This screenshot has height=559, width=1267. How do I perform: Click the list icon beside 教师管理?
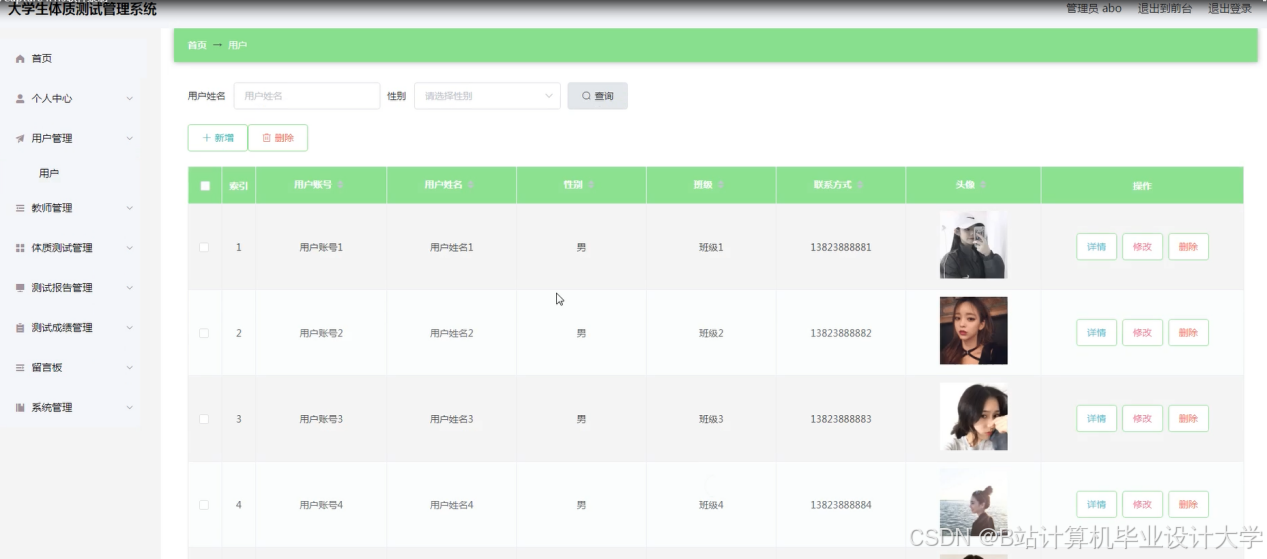point(20,208)
